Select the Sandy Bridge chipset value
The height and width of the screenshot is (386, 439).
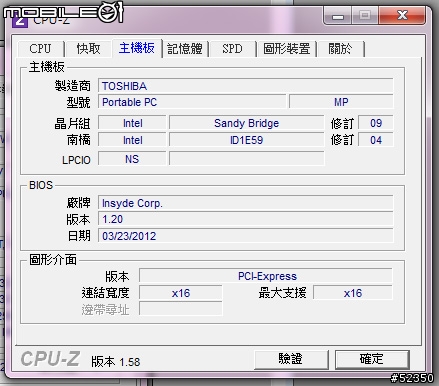pyautogui.click(x=247, y=123)
